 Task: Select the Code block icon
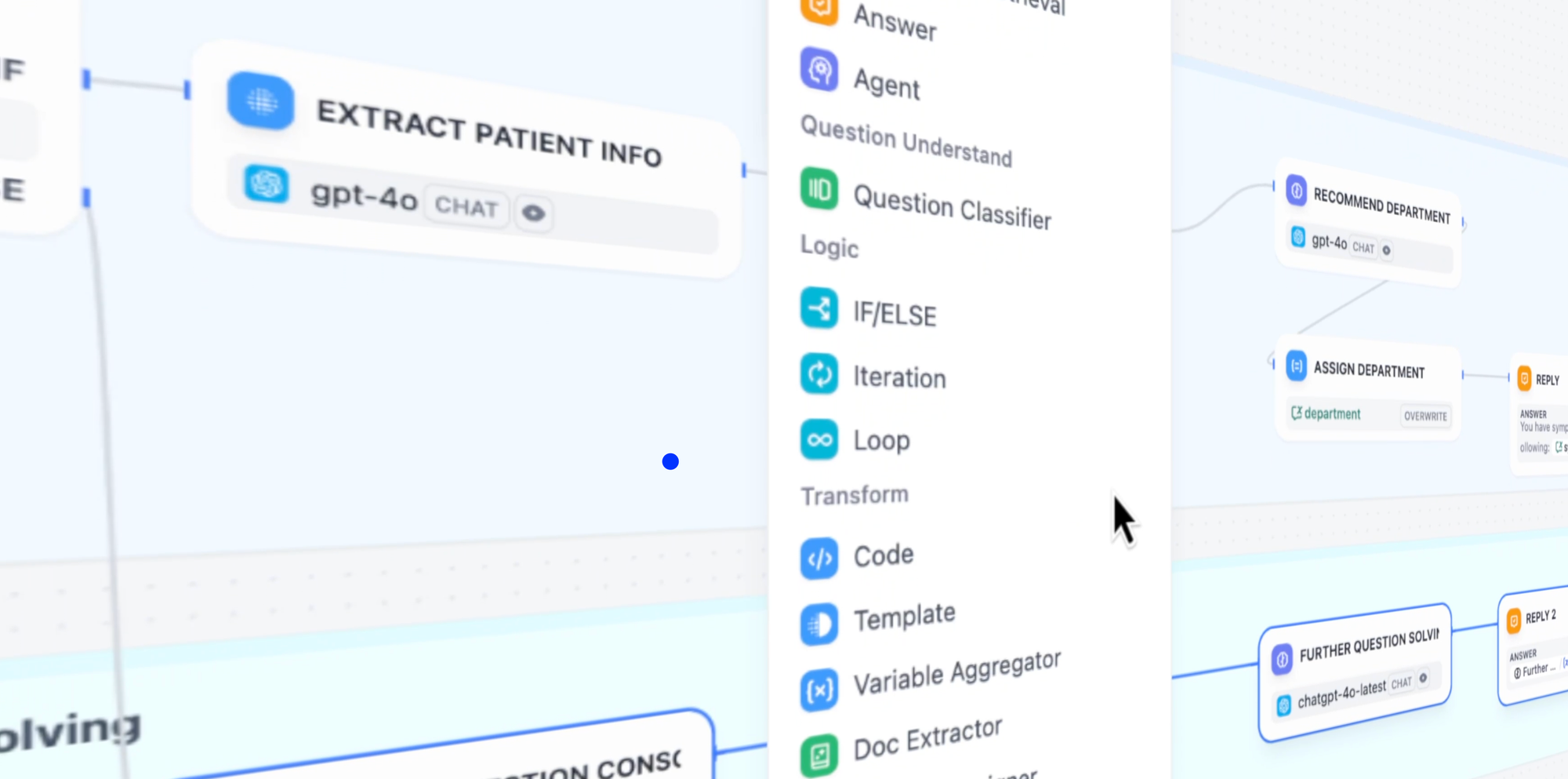819,559
